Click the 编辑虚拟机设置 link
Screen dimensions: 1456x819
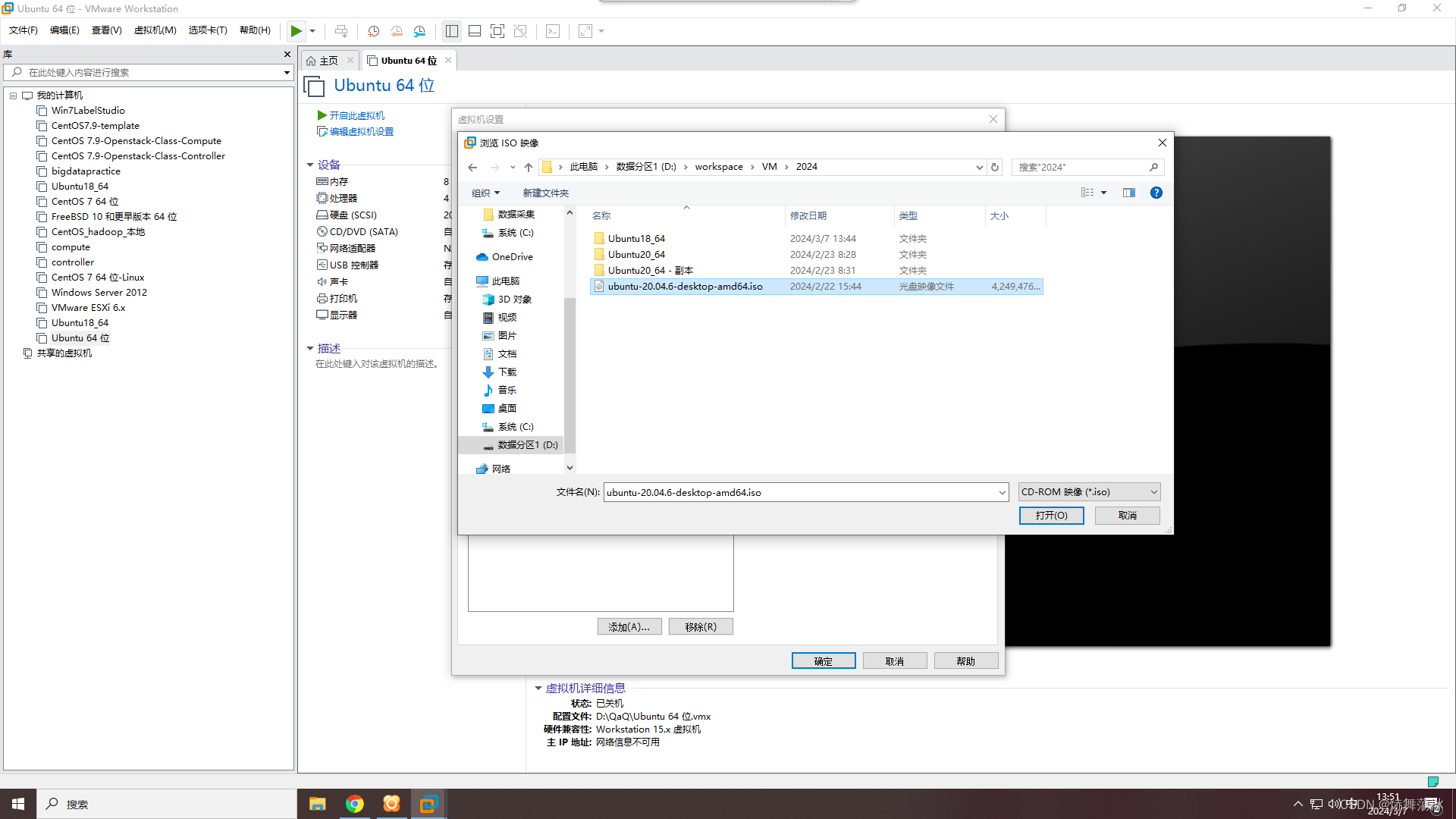pos(361,131)
